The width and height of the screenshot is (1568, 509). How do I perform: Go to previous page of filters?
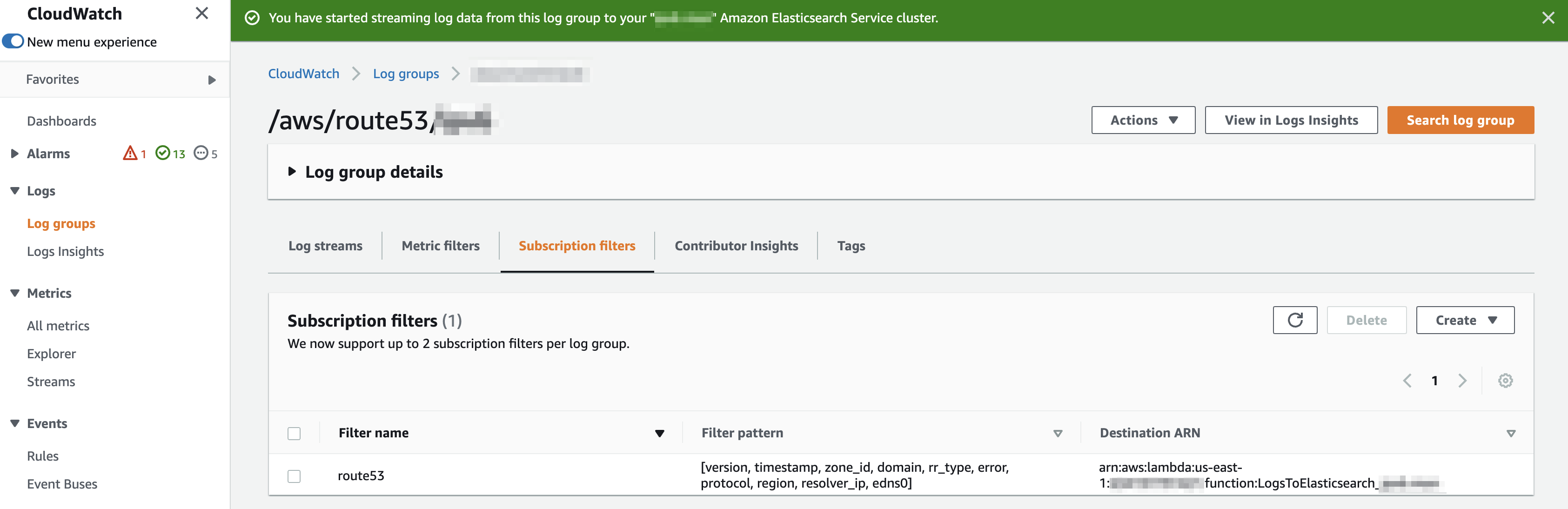tap(1407, 381)
